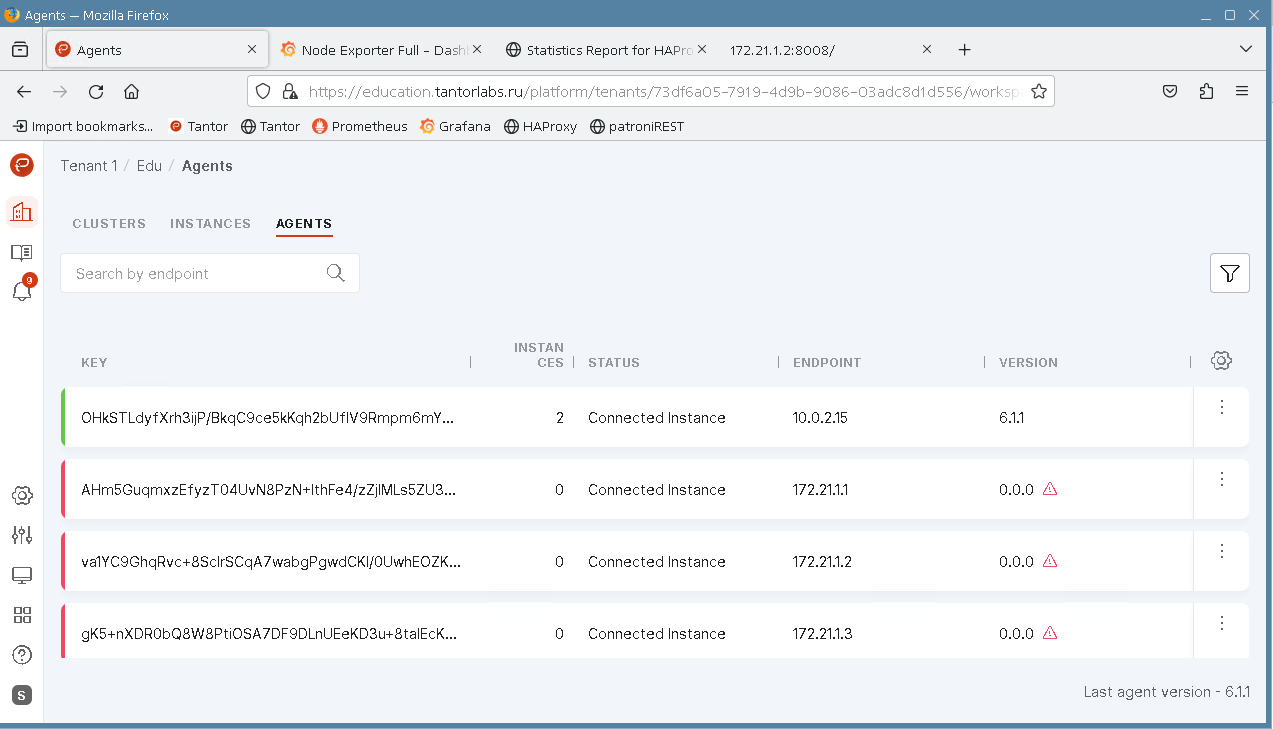1273x729 pixels.
Task: Click the help question mark icon
Action: pyautogui.click(x=21, y=655)
